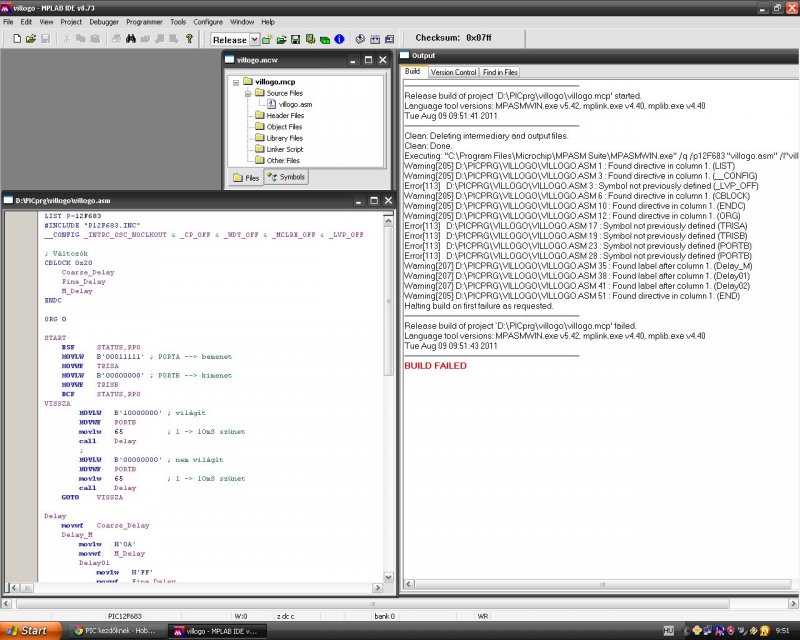Select villogo.asm in the project tree
This screenshot has height=640, width=800.
tap(295, 104)
